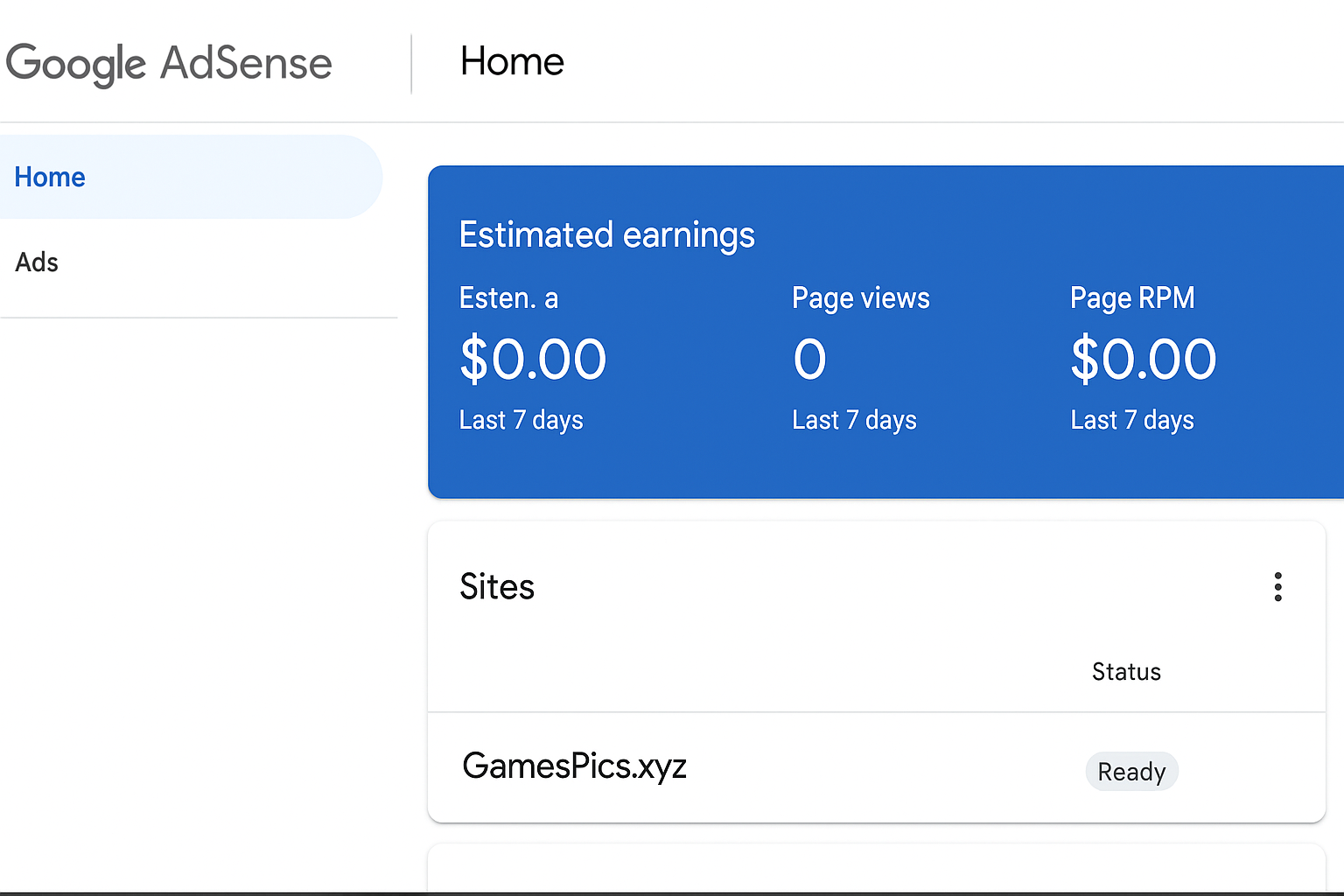Click the Page RPM label
1344x896 pixels.
1132,298
